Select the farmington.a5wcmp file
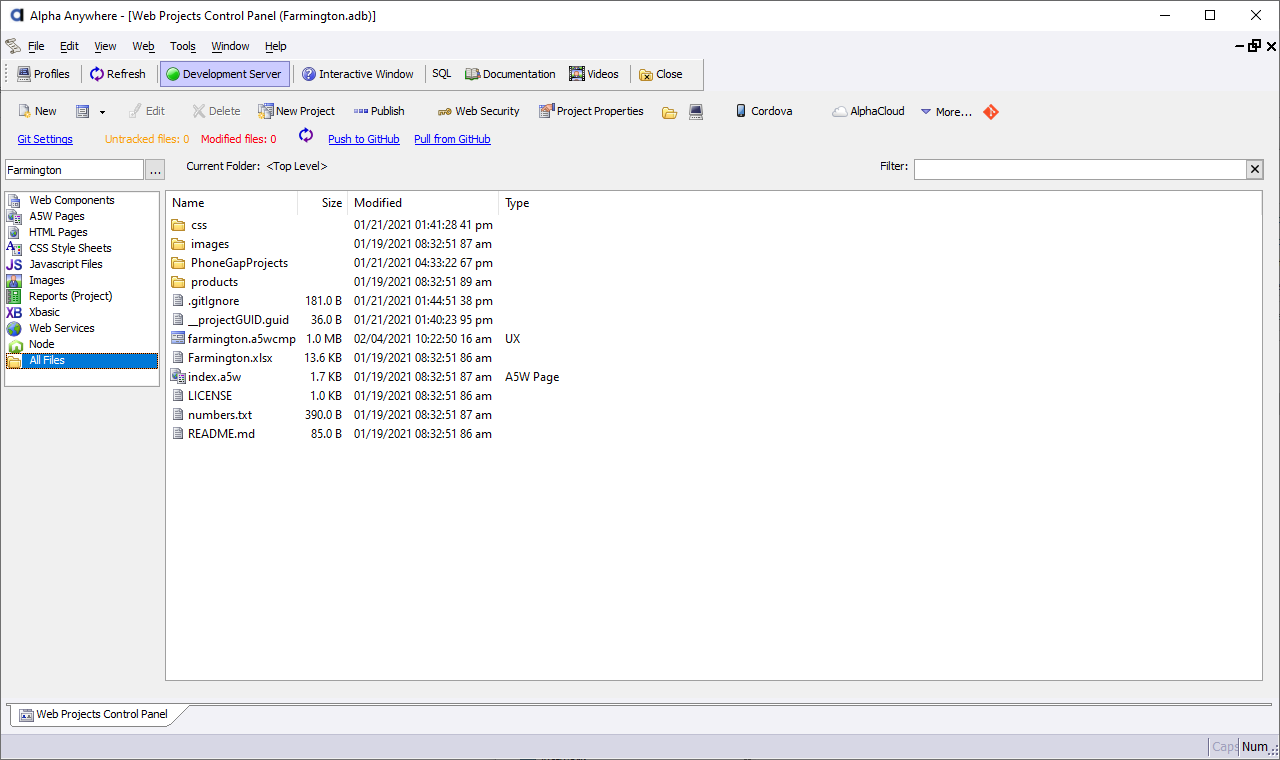 coord(234,339)
